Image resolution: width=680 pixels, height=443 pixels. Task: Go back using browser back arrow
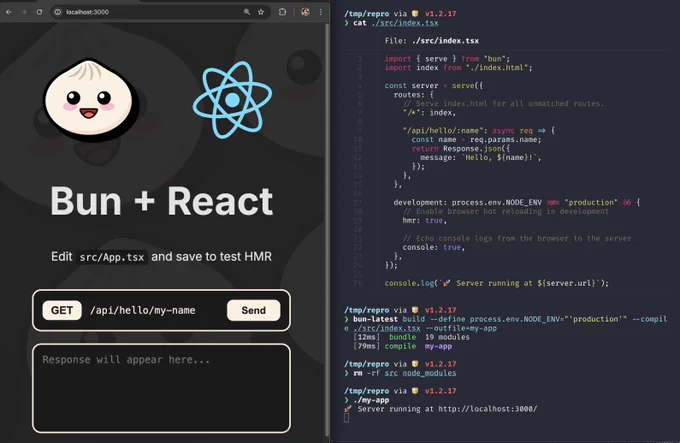[x=9, y=12]
